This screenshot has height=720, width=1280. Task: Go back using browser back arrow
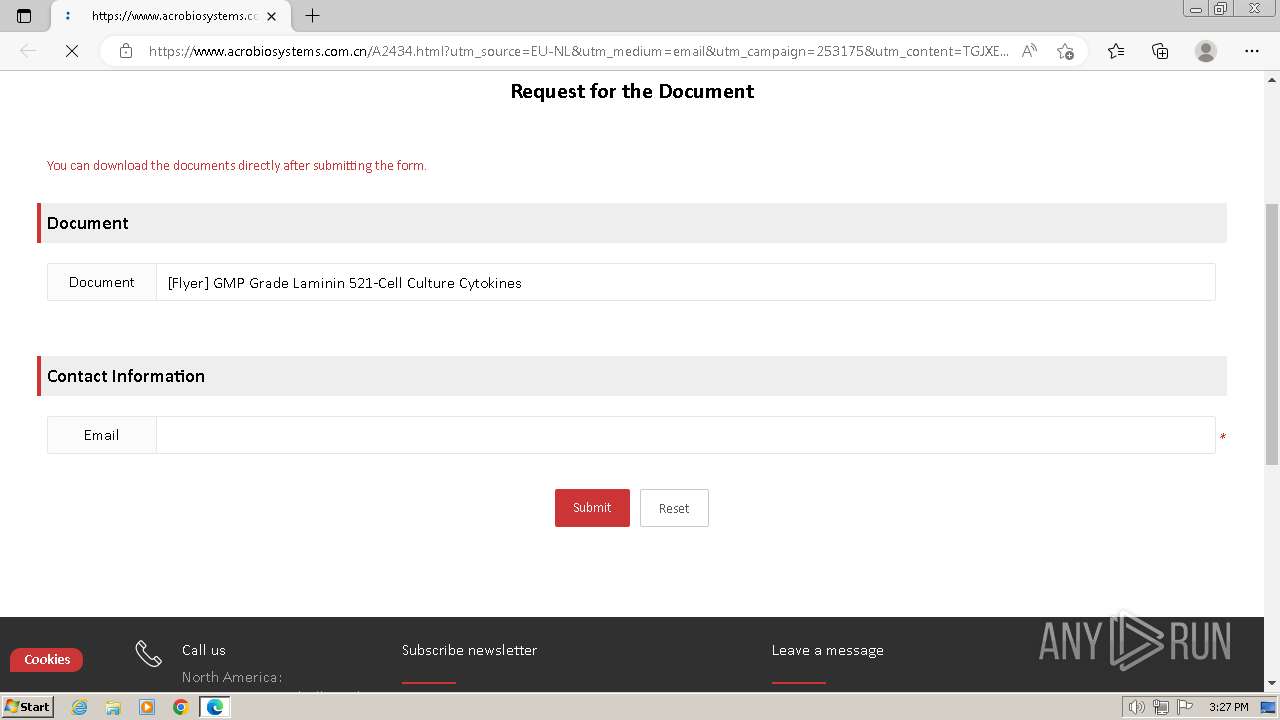pos(28,51)
